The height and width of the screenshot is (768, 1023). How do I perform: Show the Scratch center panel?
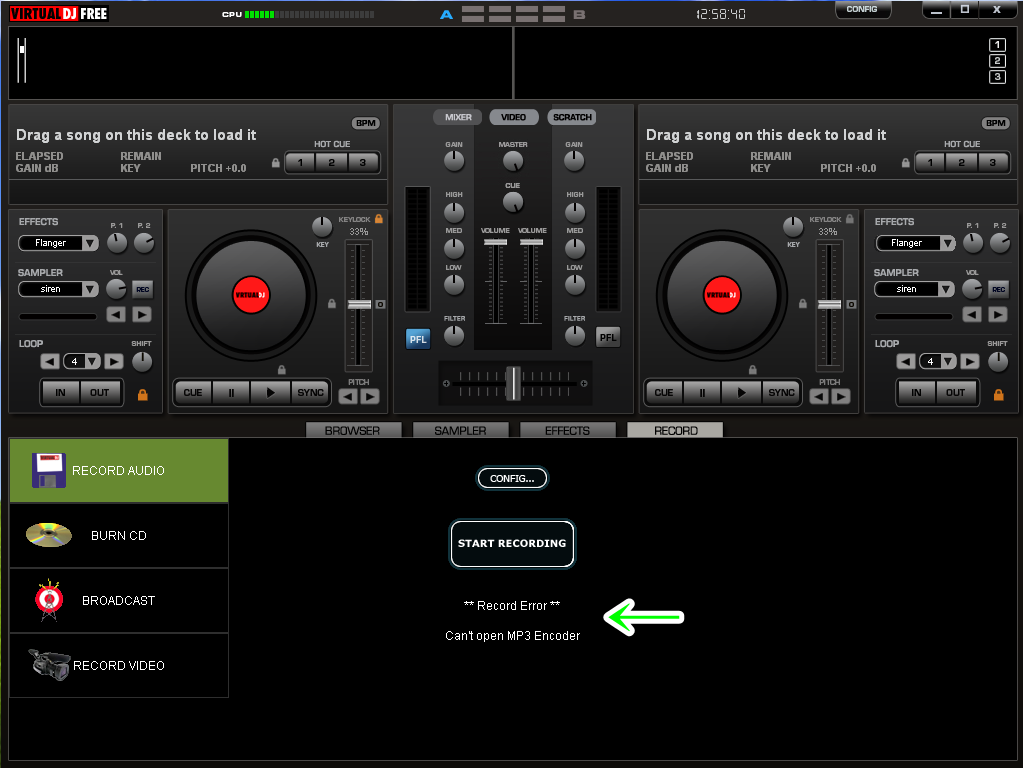pyautogui.click(x=572, y=117)
